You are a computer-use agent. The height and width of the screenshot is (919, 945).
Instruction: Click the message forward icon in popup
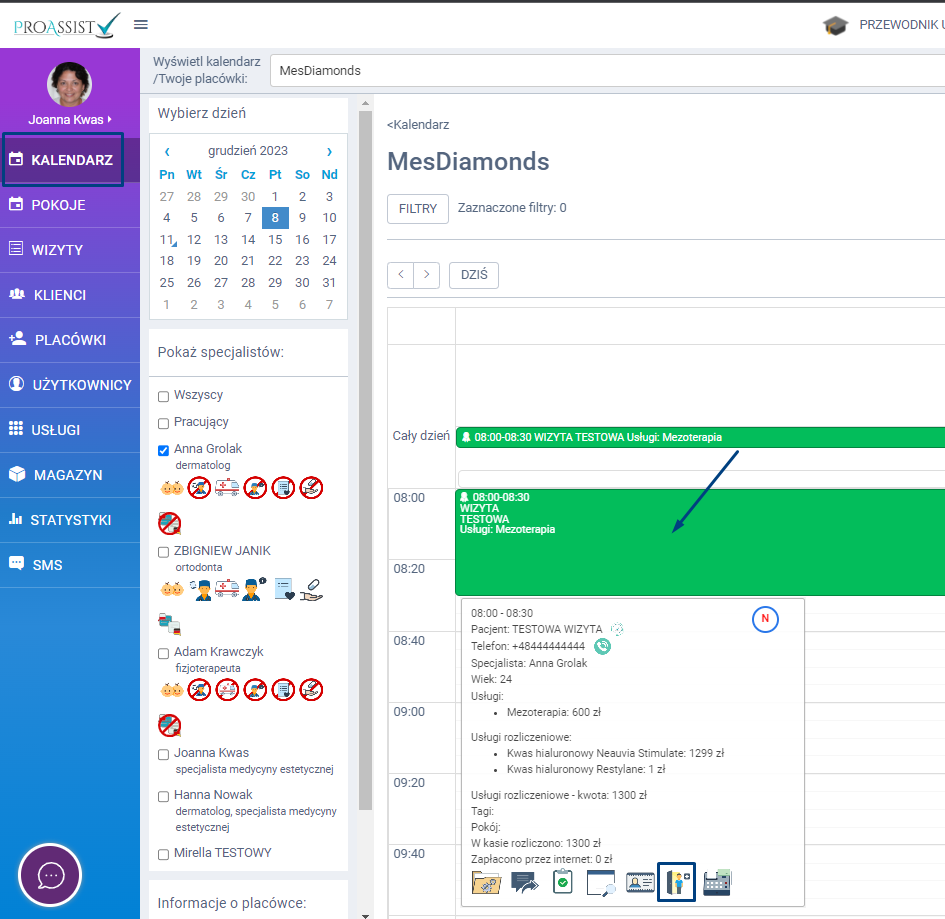pos(524,883)
